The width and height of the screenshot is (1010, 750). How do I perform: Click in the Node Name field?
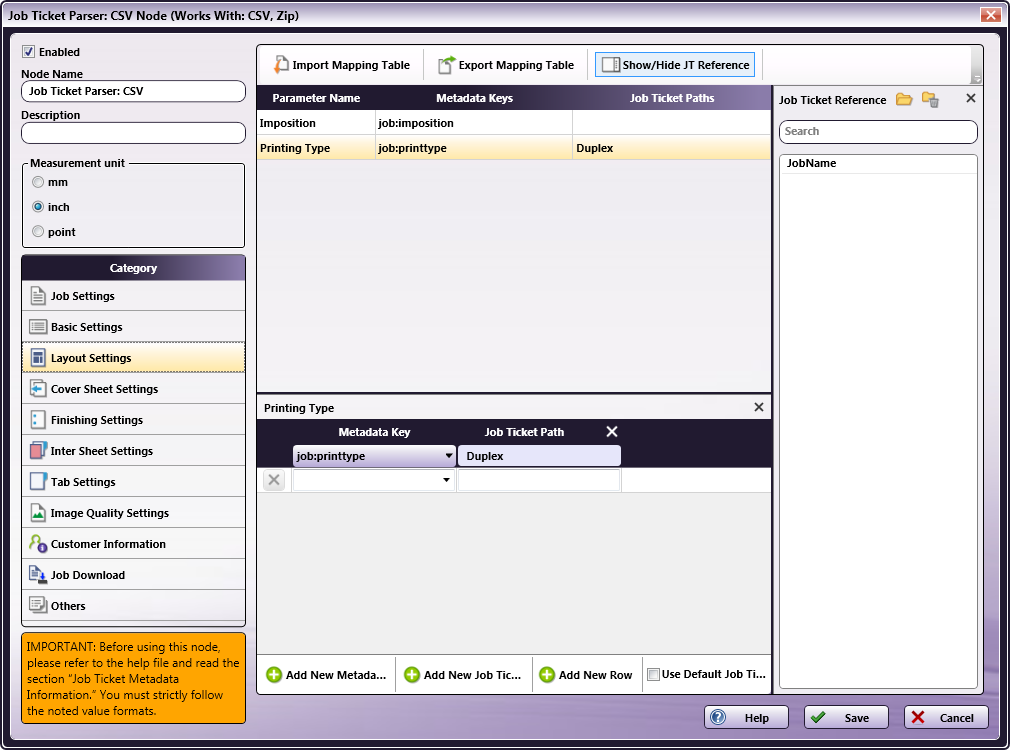pyautogui.click(x=133, y=91)
